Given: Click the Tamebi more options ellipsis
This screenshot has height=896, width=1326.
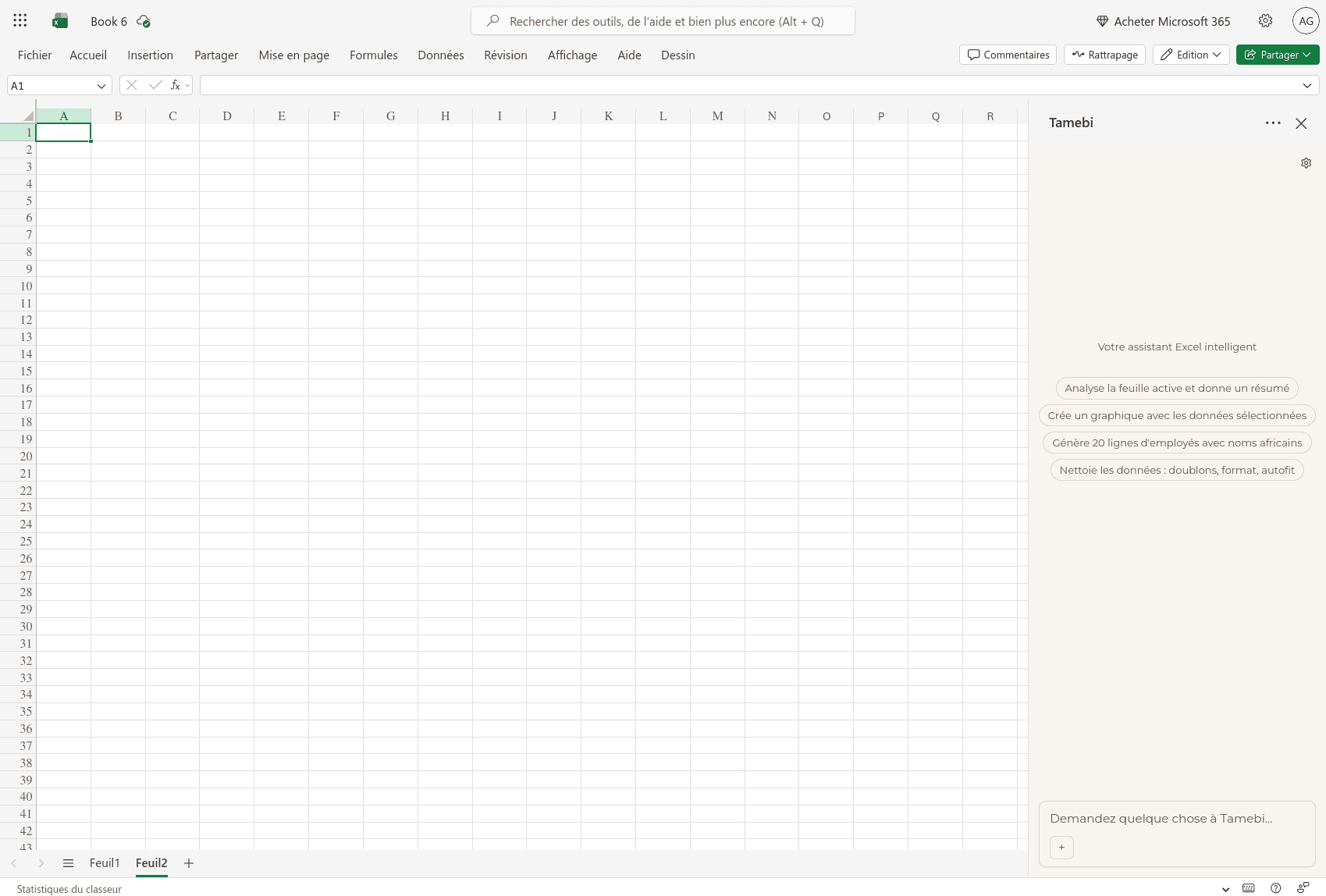Looking at the screenshot, I should (1273, 123).
